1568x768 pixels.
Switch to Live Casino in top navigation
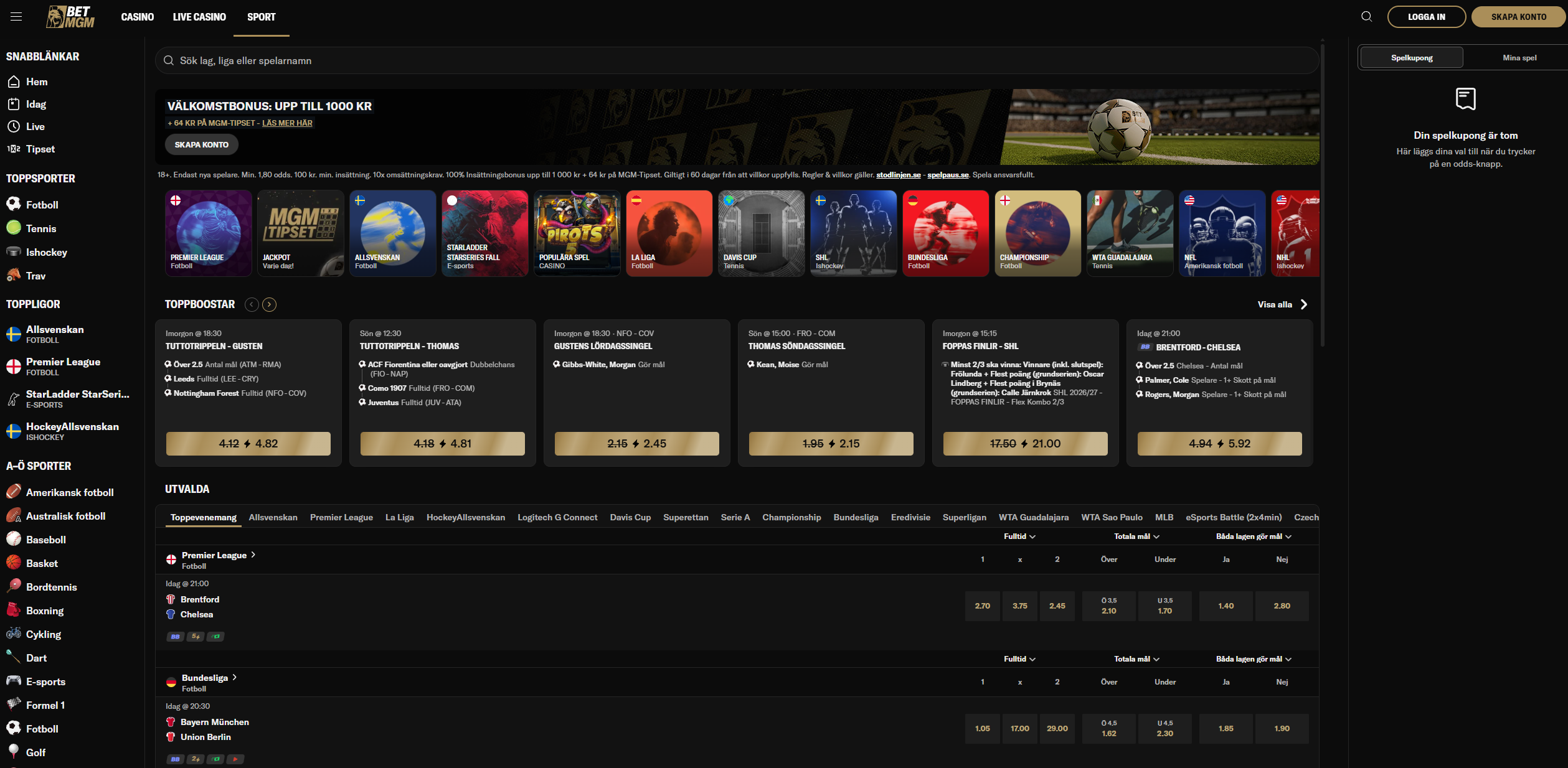coord(199,17)
